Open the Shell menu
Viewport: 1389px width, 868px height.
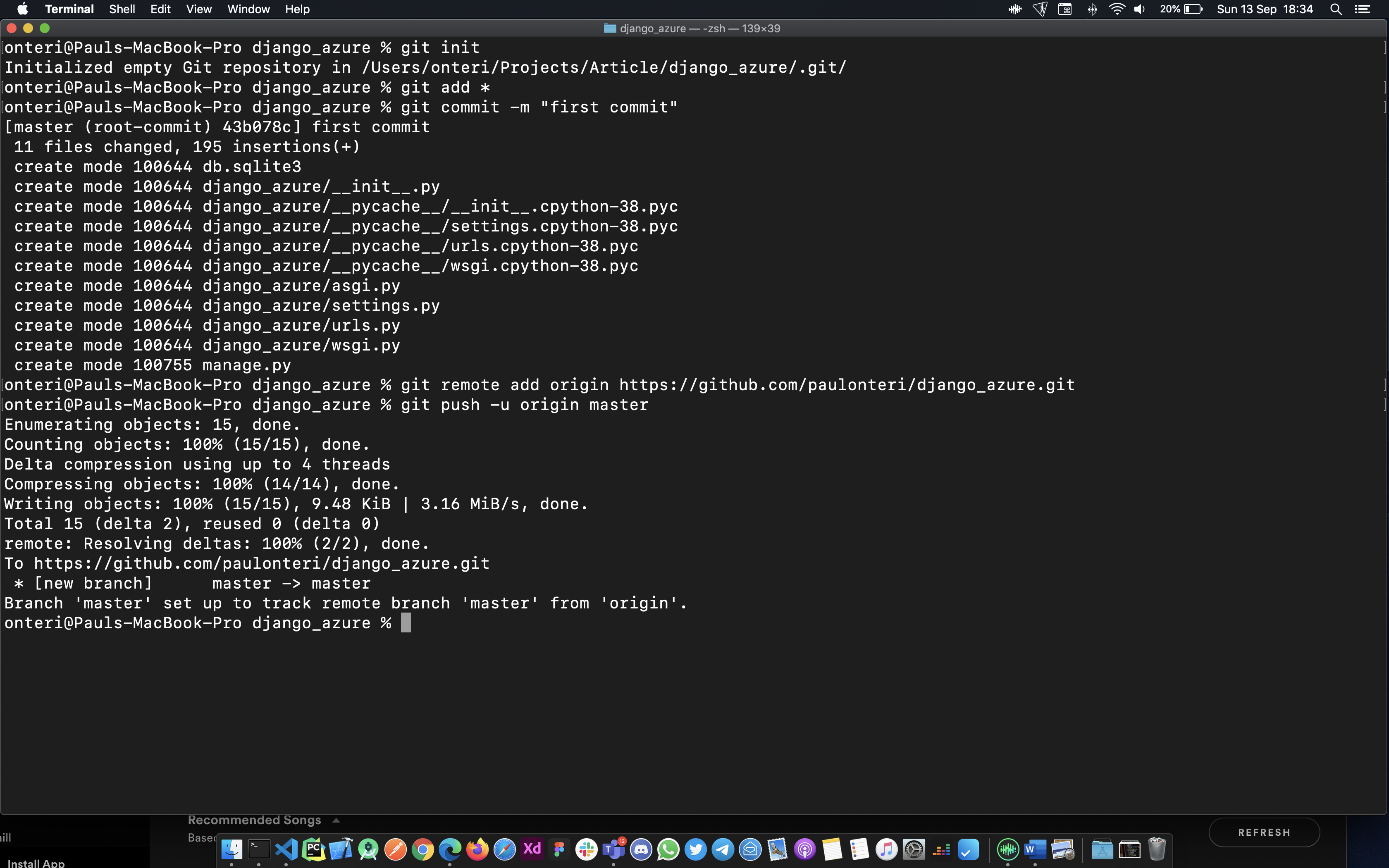122,9
